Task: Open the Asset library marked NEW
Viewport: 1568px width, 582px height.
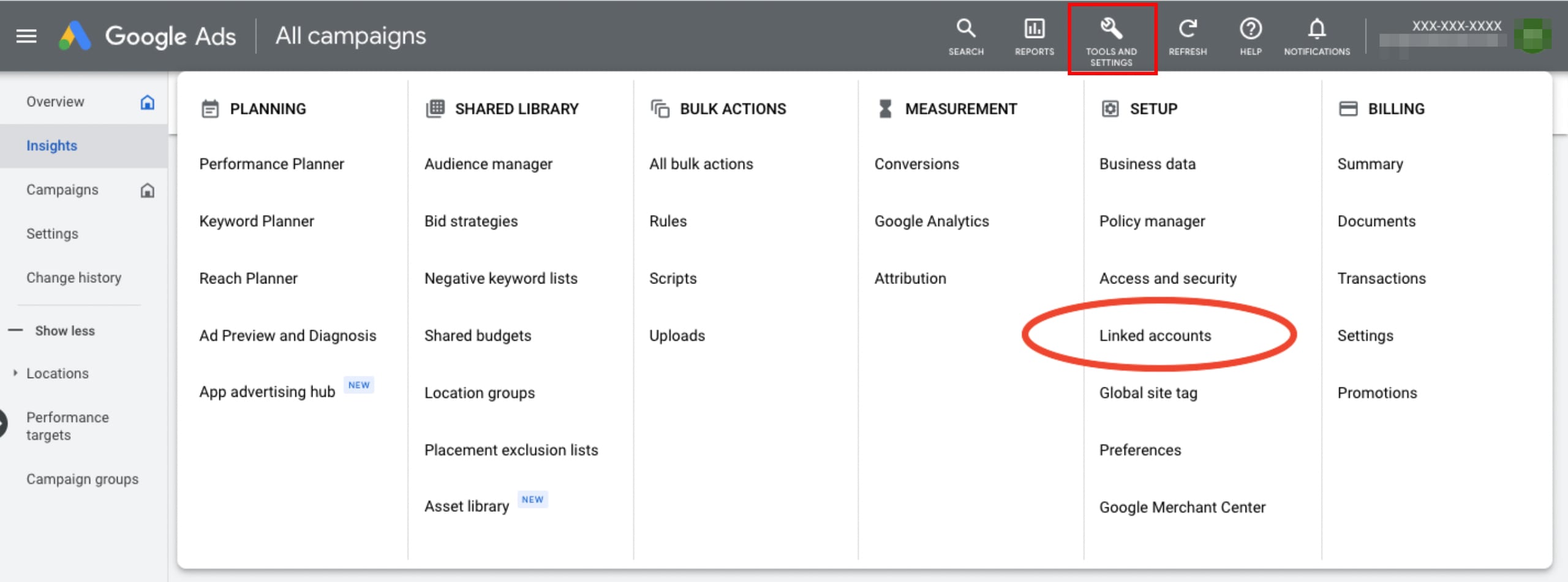Action: click(x=467, y=506)
